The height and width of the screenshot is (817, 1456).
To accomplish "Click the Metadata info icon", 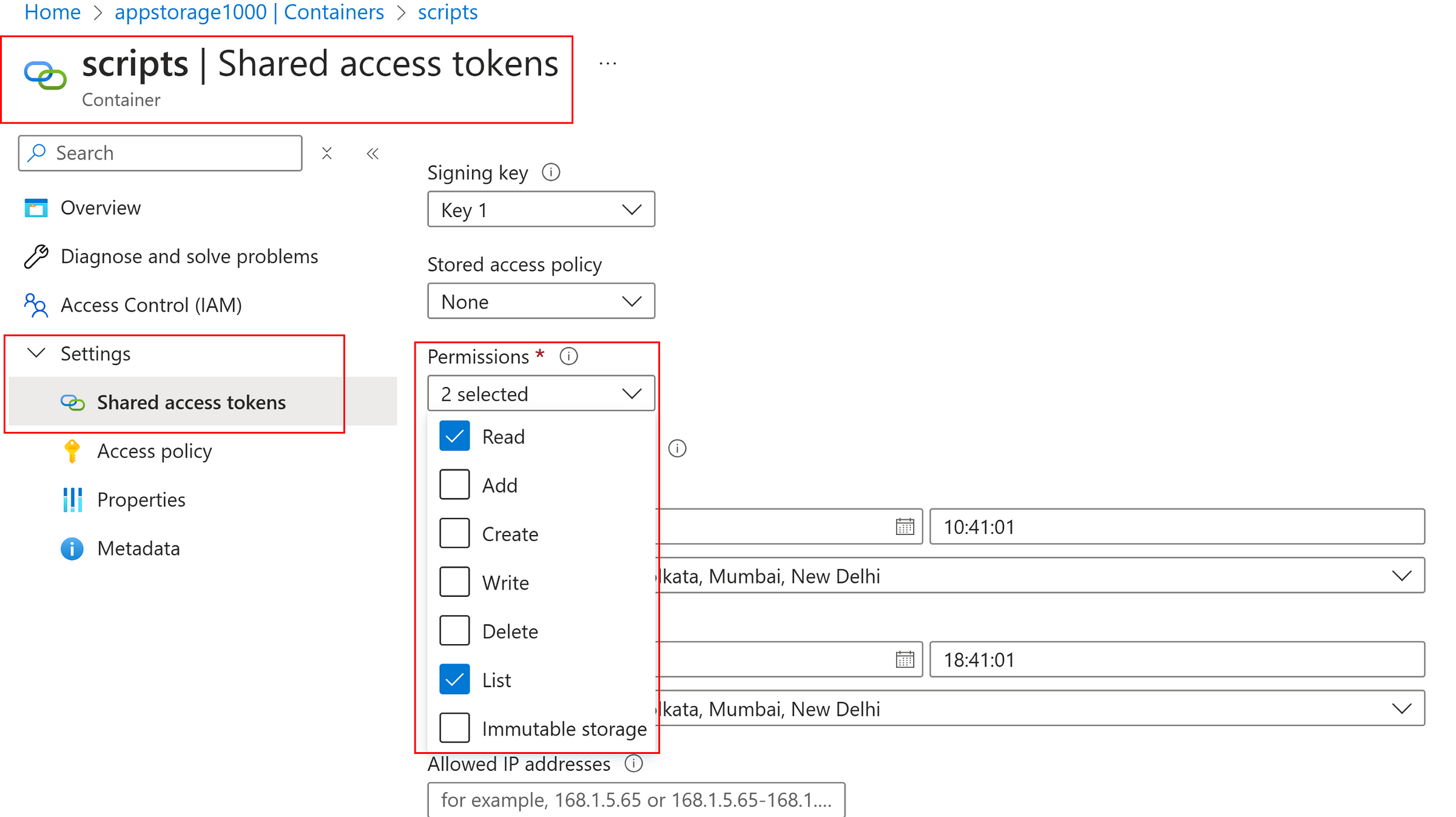I will click(x=72, y=548).
